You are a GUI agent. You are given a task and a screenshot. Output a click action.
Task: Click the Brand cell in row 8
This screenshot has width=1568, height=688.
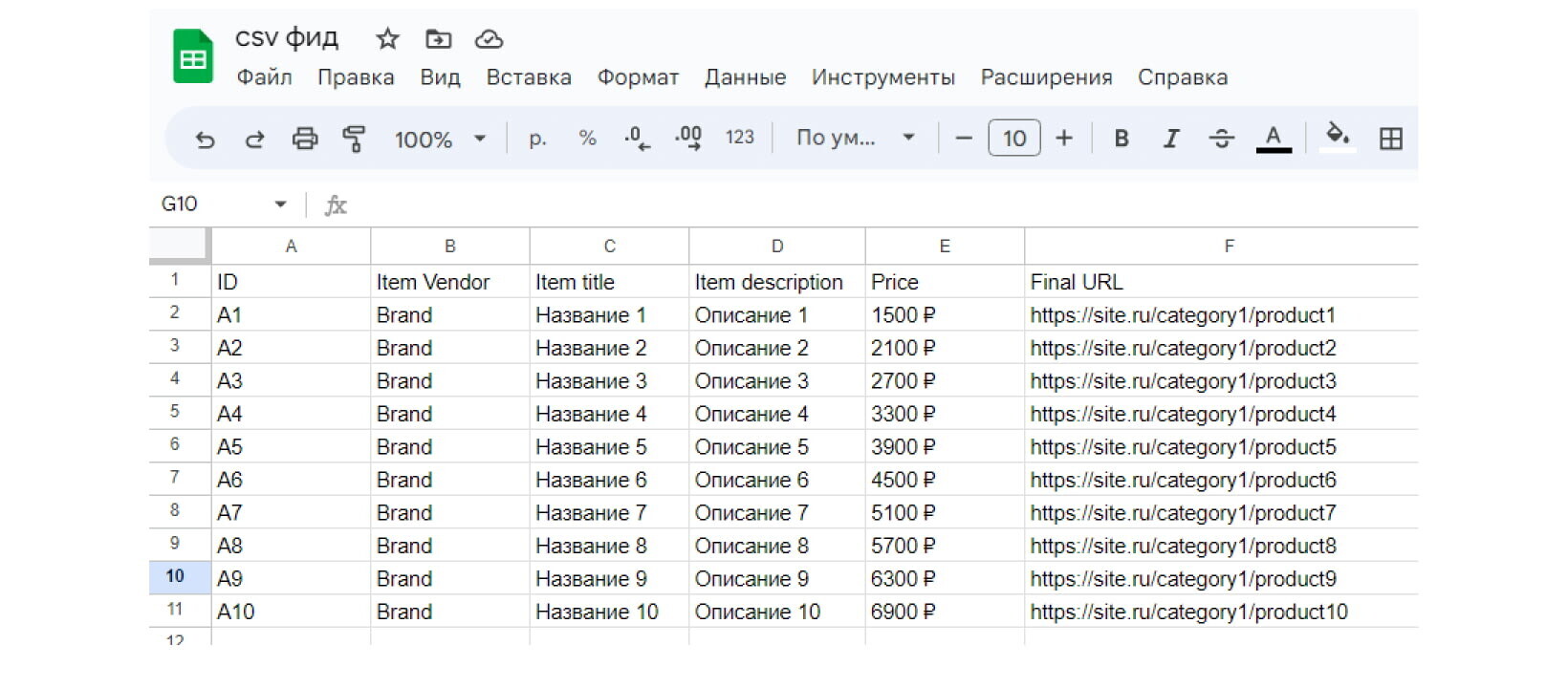450,512
